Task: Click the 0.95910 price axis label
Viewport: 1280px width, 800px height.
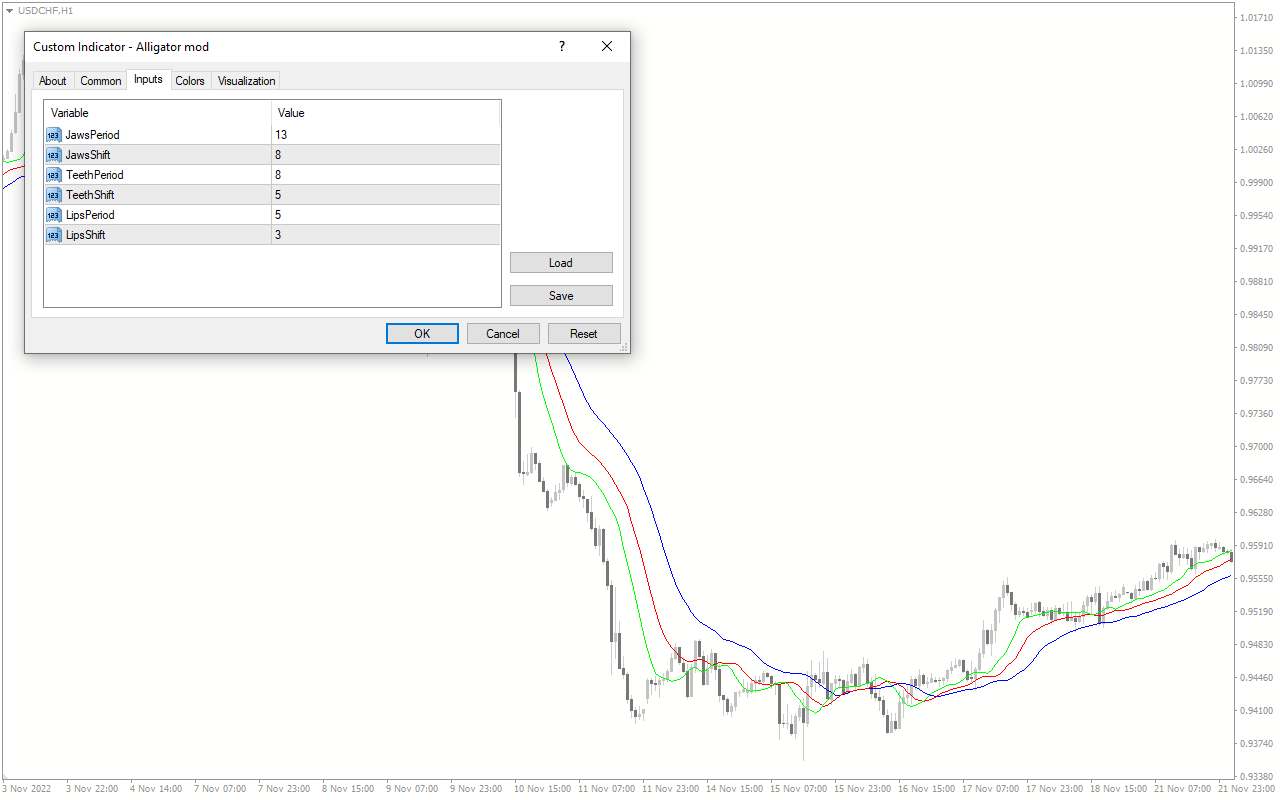Action: (1255, 546)
